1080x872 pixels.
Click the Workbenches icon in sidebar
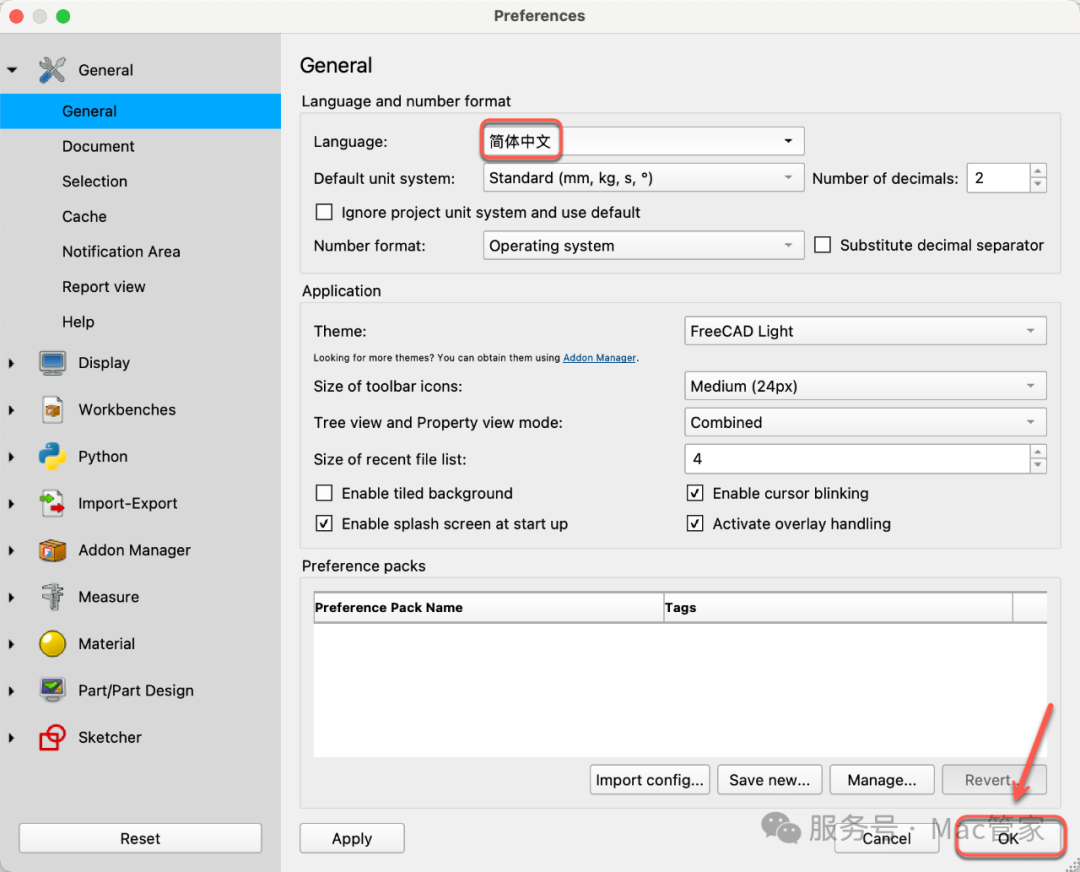(52, 410)
